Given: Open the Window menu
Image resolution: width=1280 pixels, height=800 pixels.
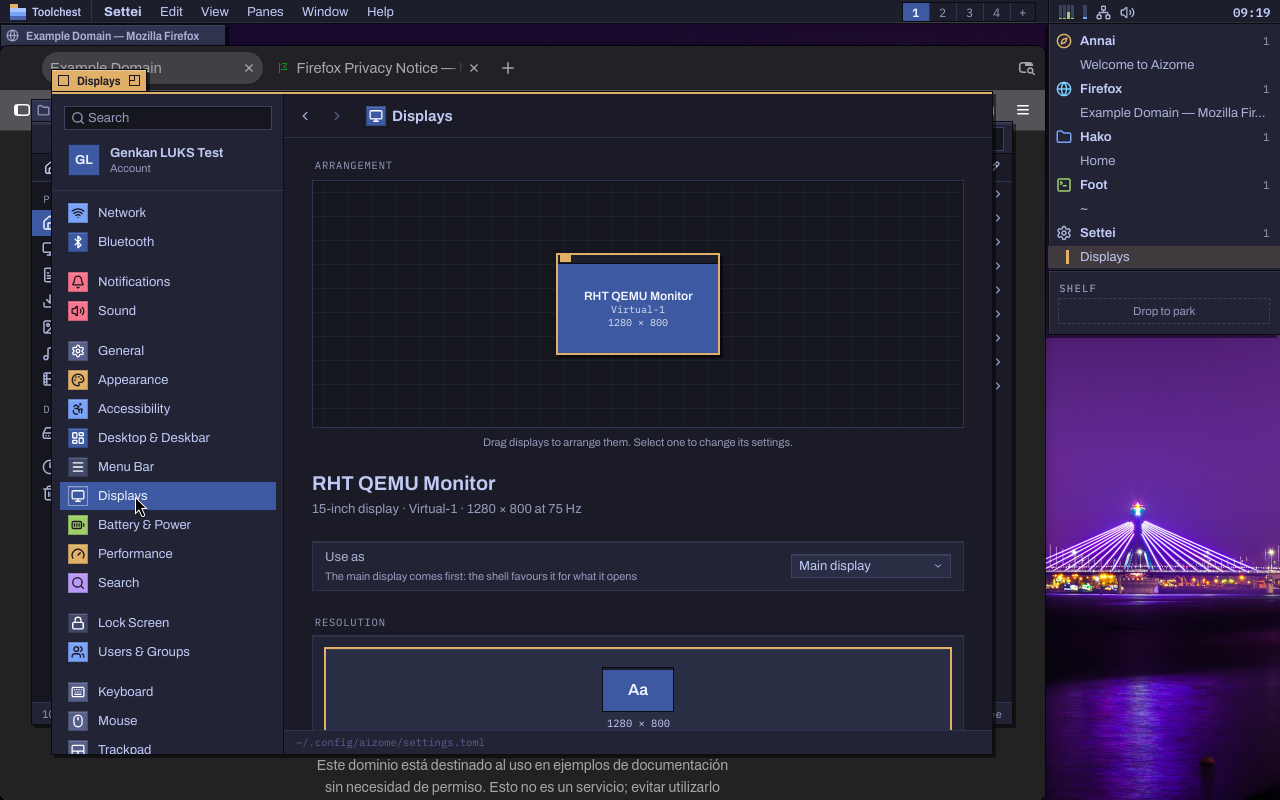Looking at the screenshot, I should point(325,12).
